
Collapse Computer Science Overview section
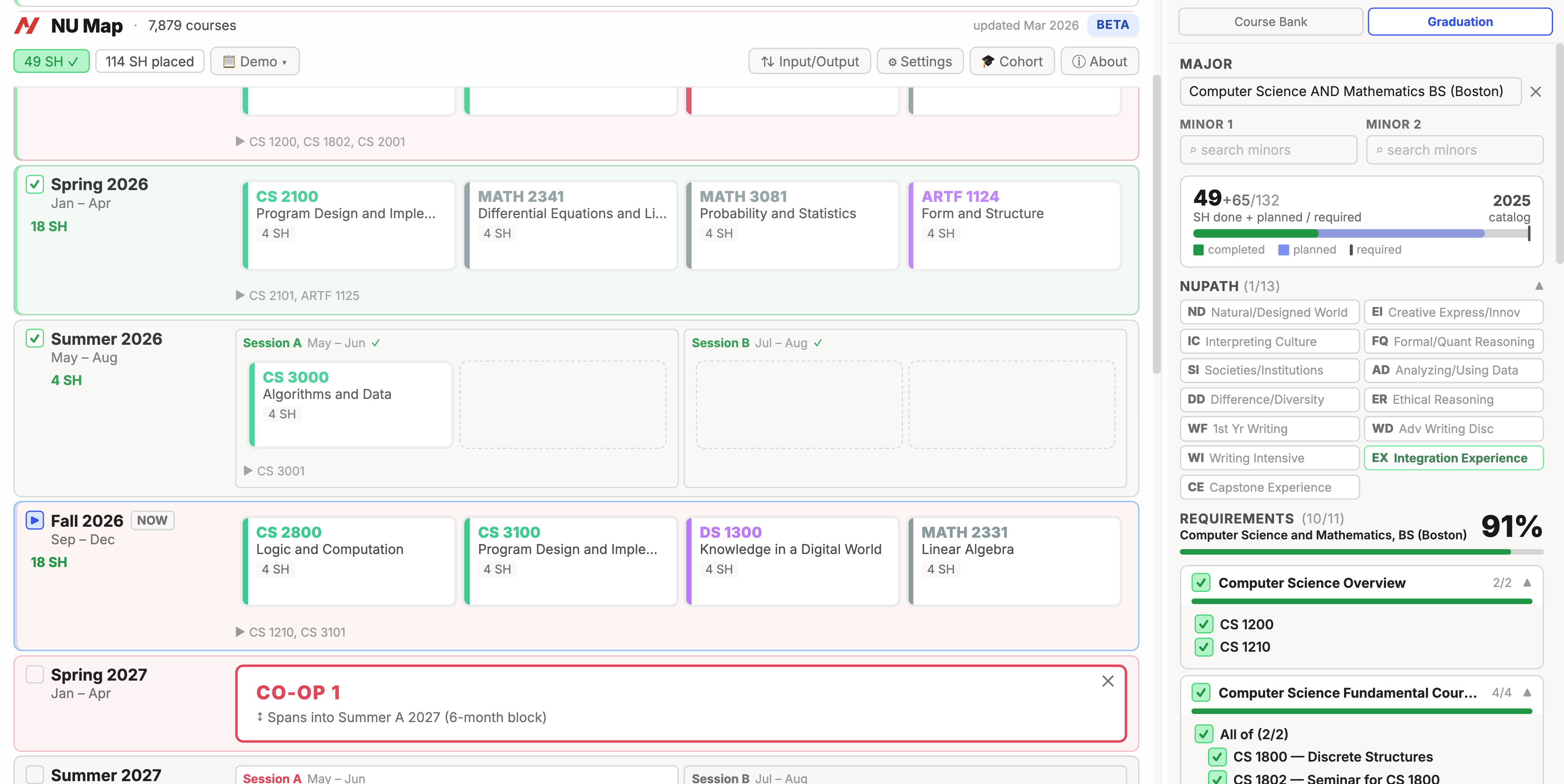1527,583
